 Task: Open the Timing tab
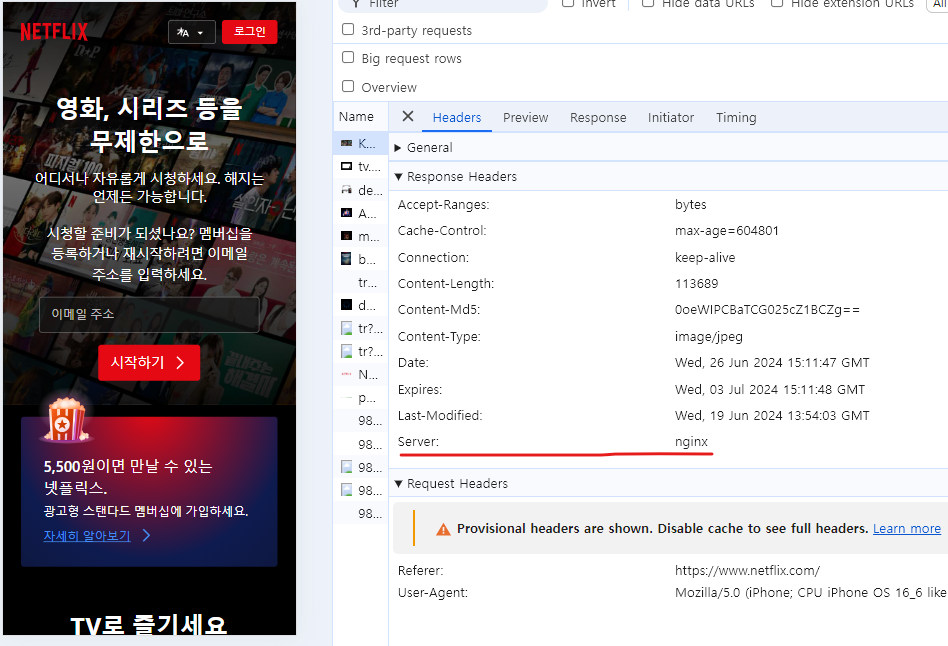[735, 117]
